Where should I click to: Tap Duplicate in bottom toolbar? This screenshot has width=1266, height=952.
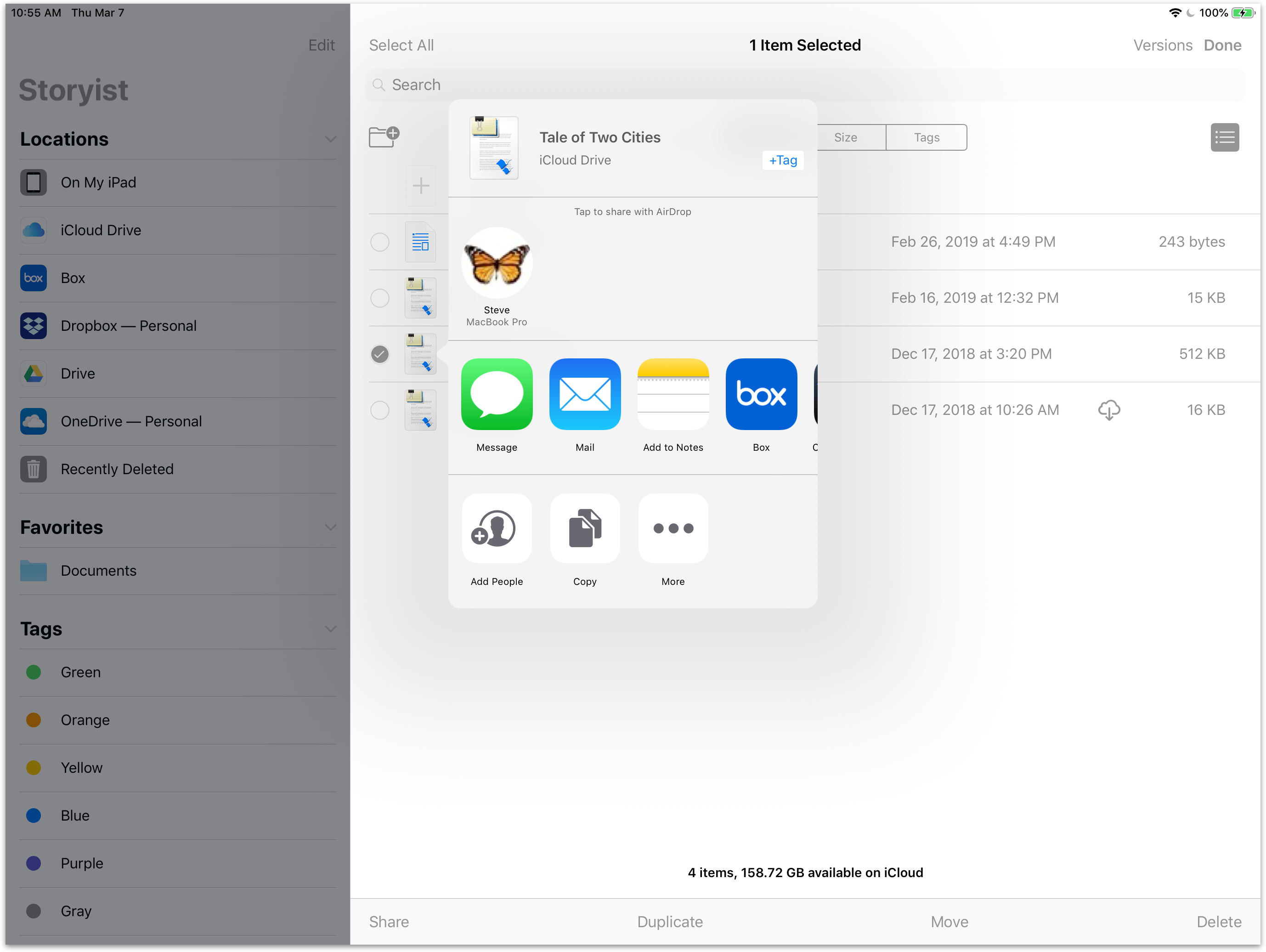tap(670, 922)
